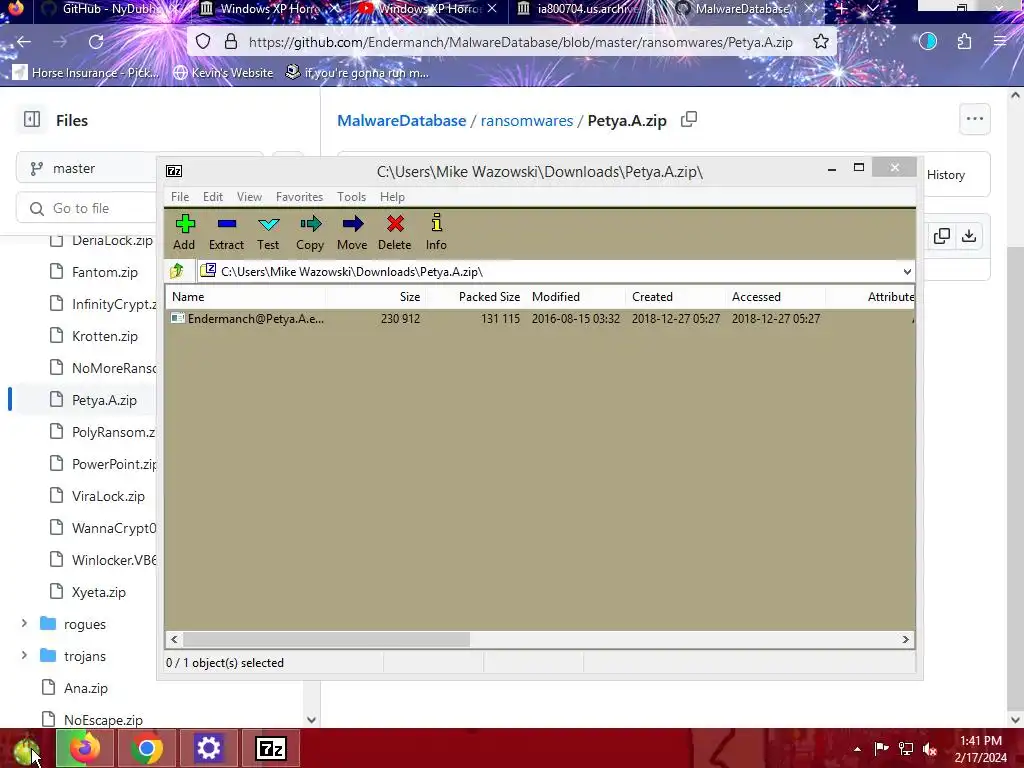This screenshot has width=1024, height=768.
Task: Click the muted volume tray icon
Action: (930, 749)
